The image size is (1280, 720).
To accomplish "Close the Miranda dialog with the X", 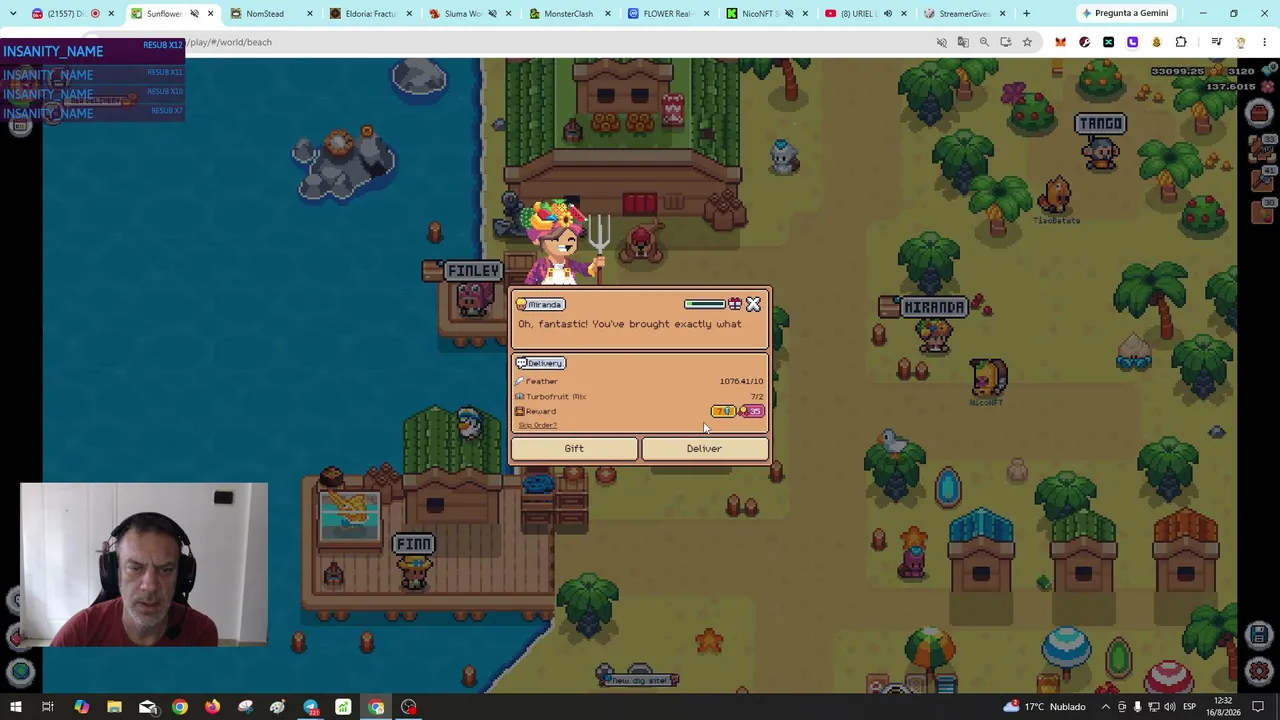I will (753, 304).
